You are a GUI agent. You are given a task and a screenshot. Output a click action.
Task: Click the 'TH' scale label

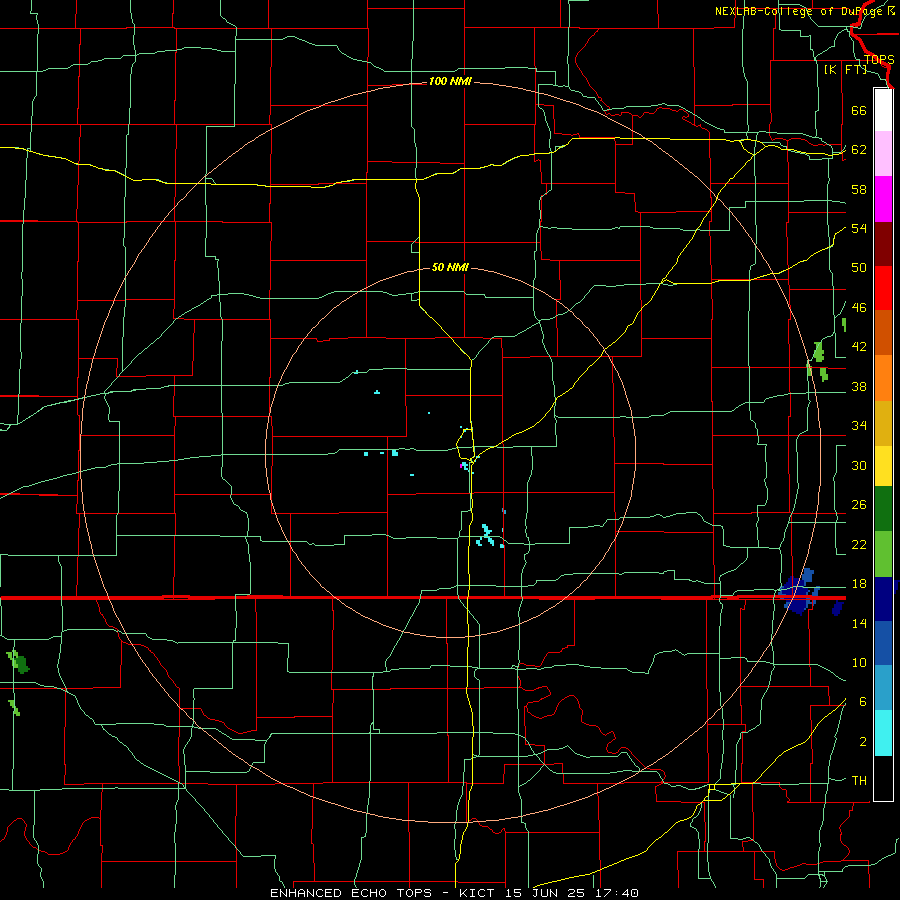click(x=859, y=781)
